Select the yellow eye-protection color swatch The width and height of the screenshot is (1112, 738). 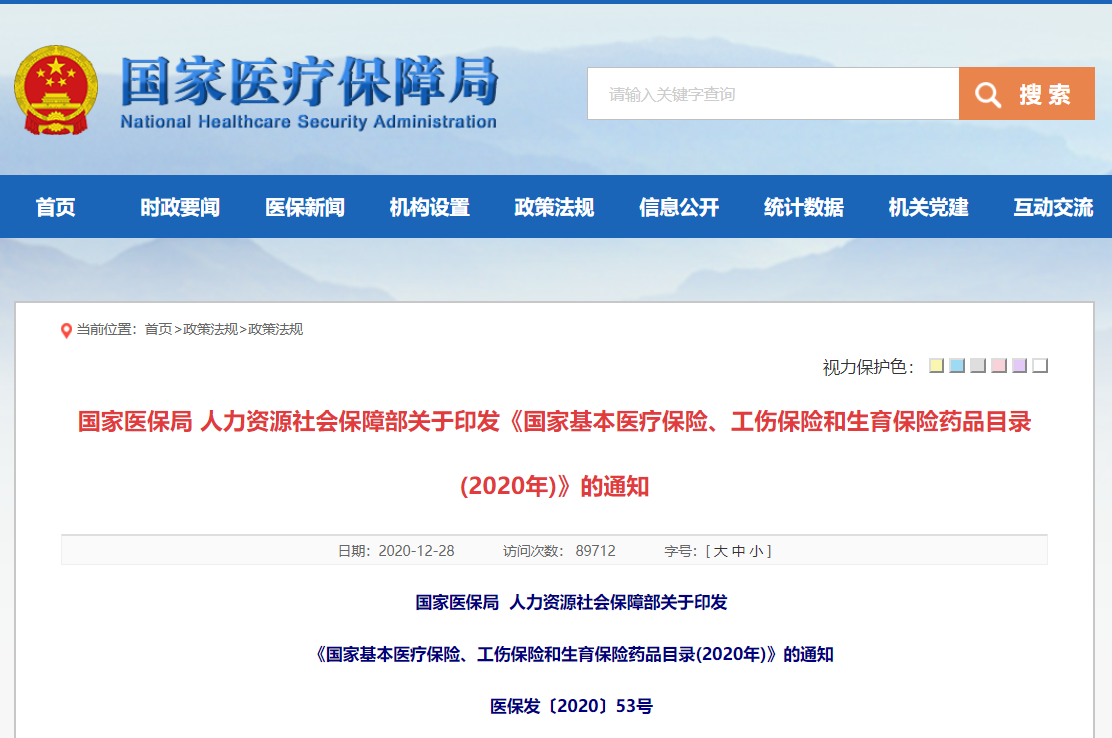[936, 366]
